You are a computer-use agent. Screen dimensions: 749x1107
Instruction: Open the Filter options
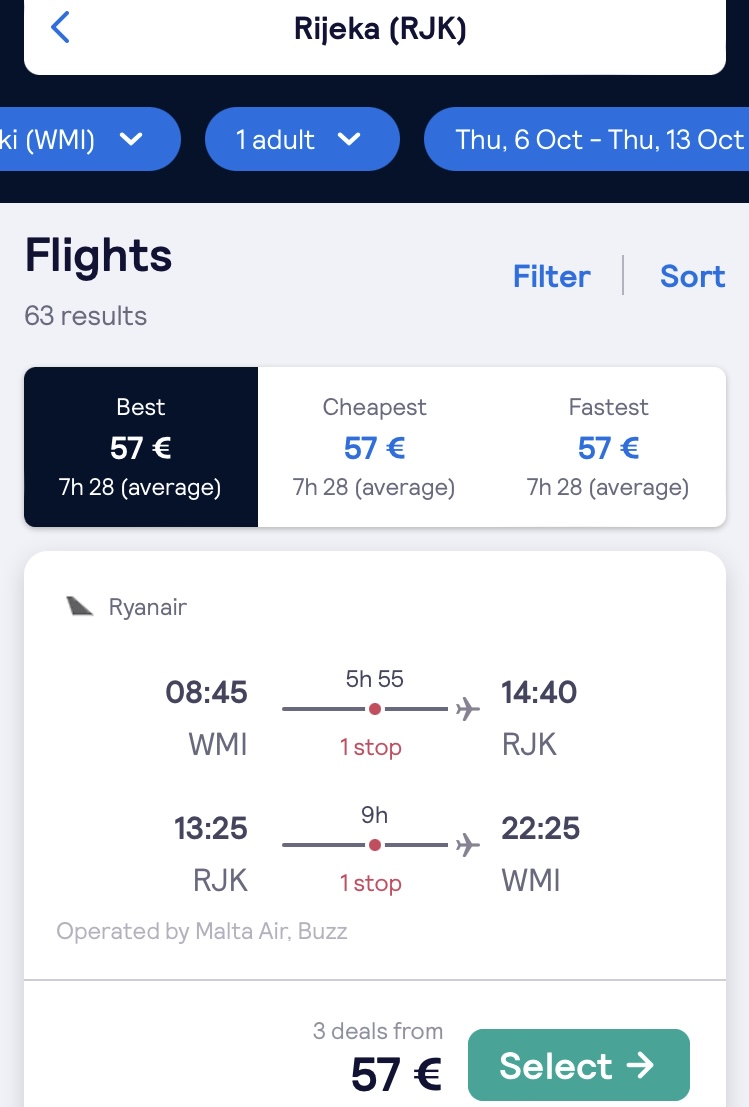tap(551, 276)
